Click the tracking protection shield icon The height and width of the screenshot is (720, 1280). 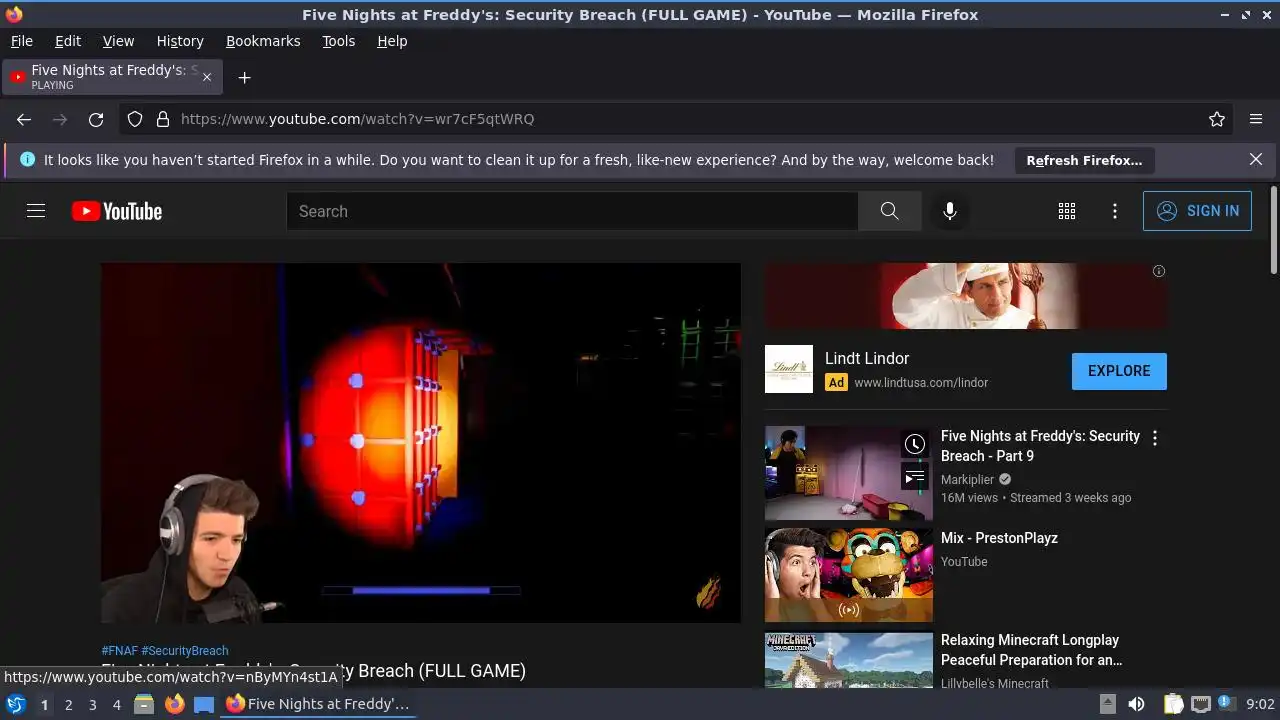coord(135,119)
